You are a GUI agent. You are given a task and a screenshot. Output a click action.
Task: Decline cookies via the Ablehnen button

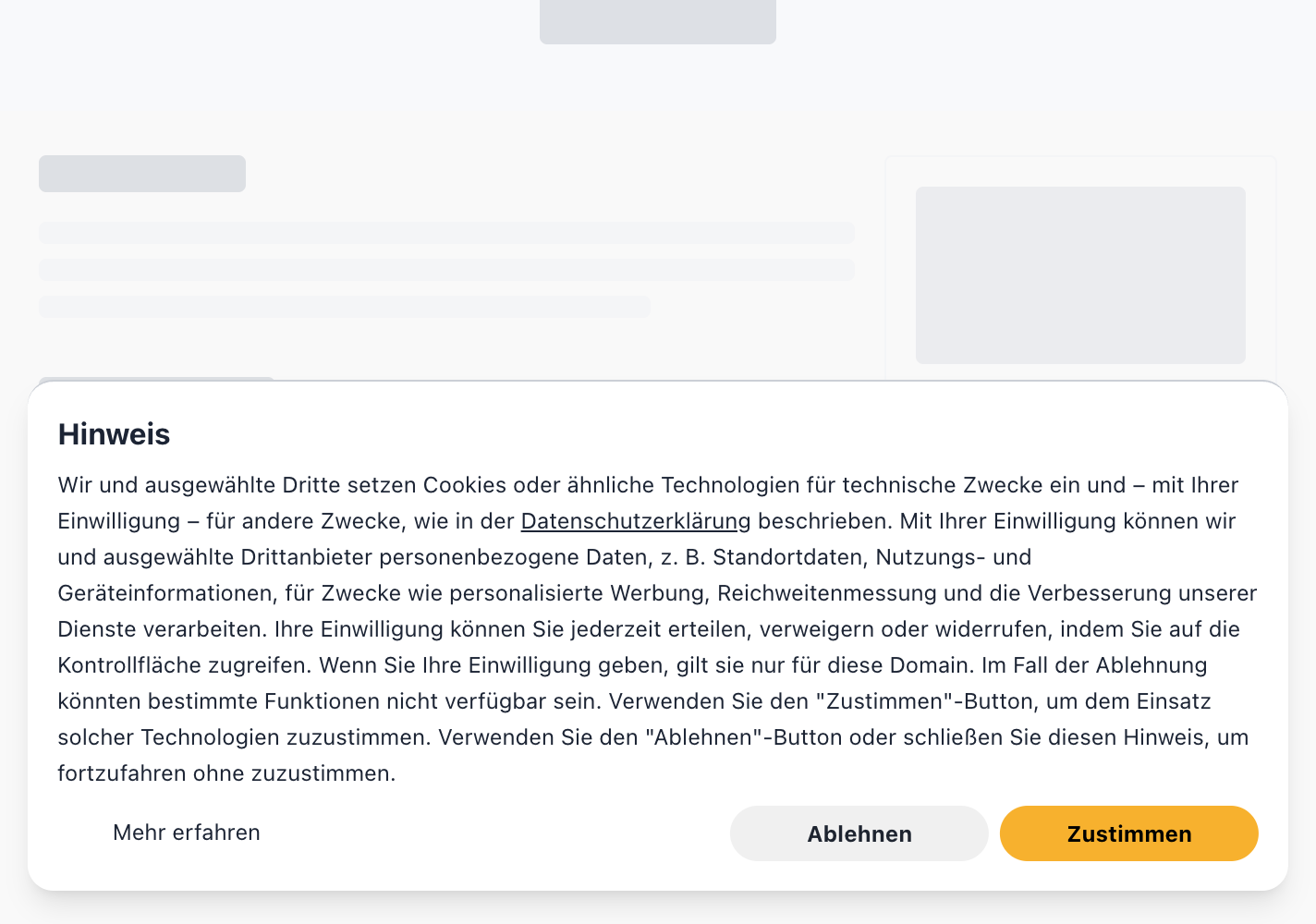(x=859, y=833)
